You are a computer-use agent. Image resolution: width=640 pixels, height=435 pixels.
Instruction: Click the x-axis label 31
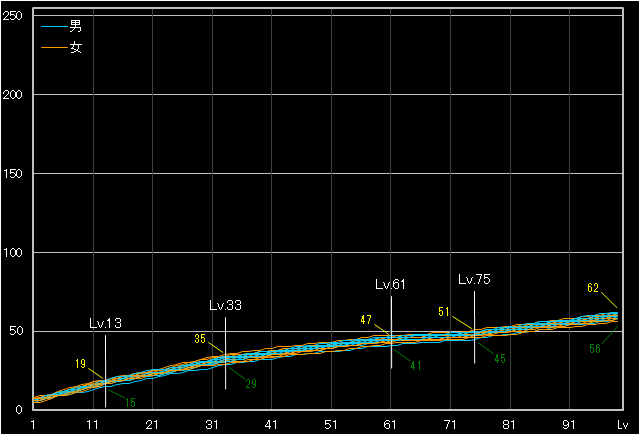click(212, 425)
